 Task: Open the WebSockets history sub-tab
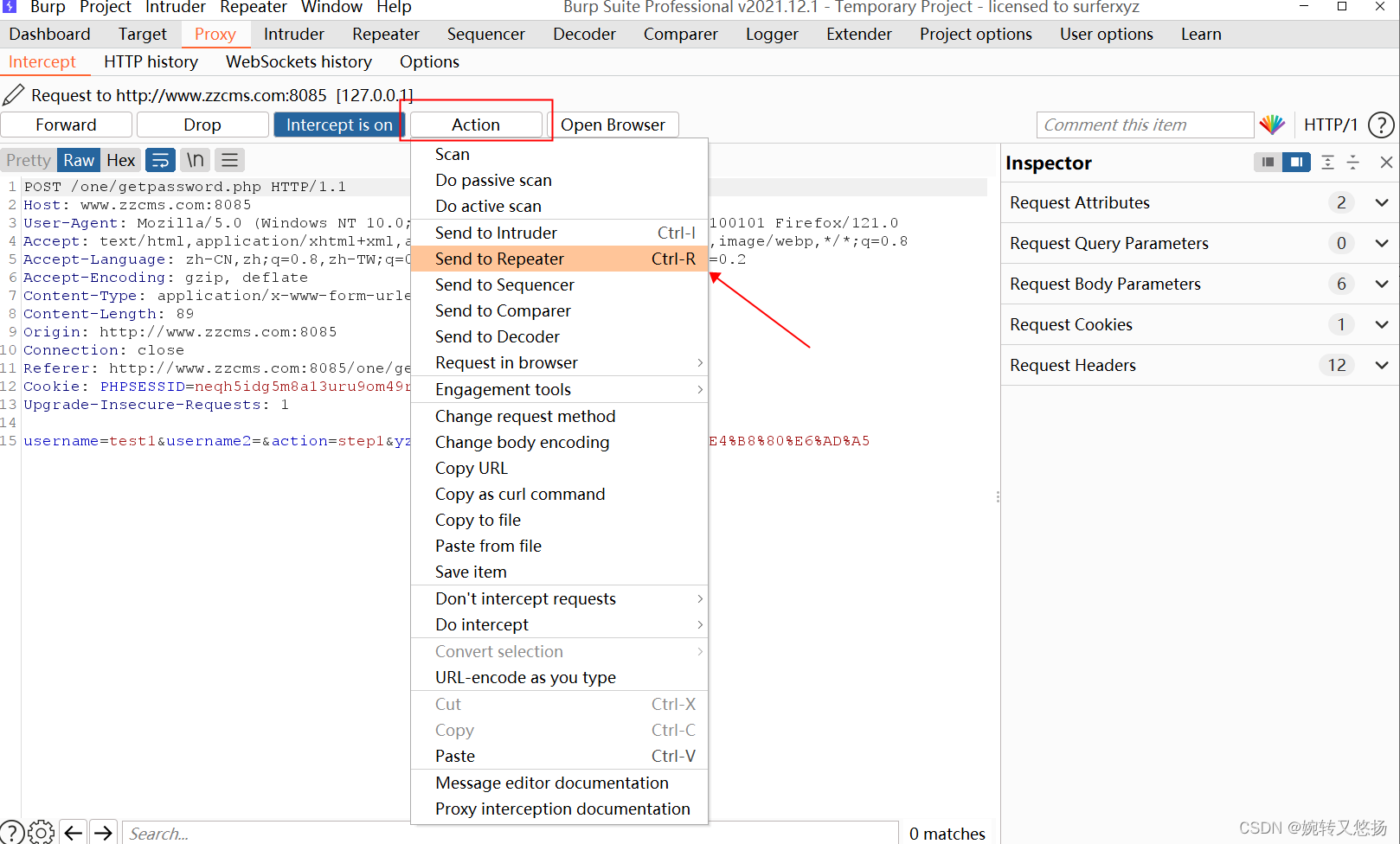pyautogui.click(x=299, y=61)
